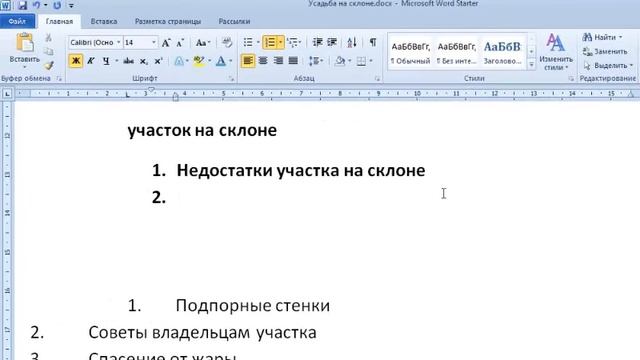Switch to the Вставка tab
This screenshot has height=360, width=640.
[x=104, y=21]
